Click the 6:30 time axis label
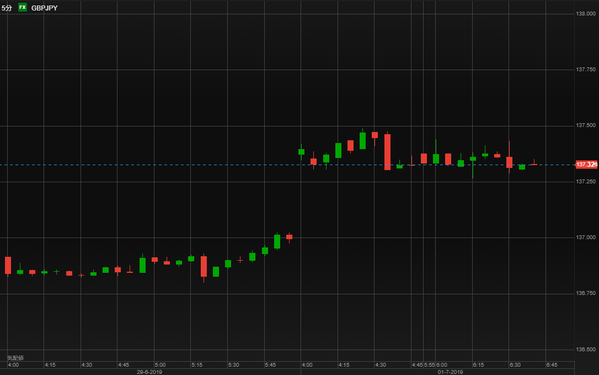Screen dimensions: 599x375 pyautogui.click(x=515, y=365)
